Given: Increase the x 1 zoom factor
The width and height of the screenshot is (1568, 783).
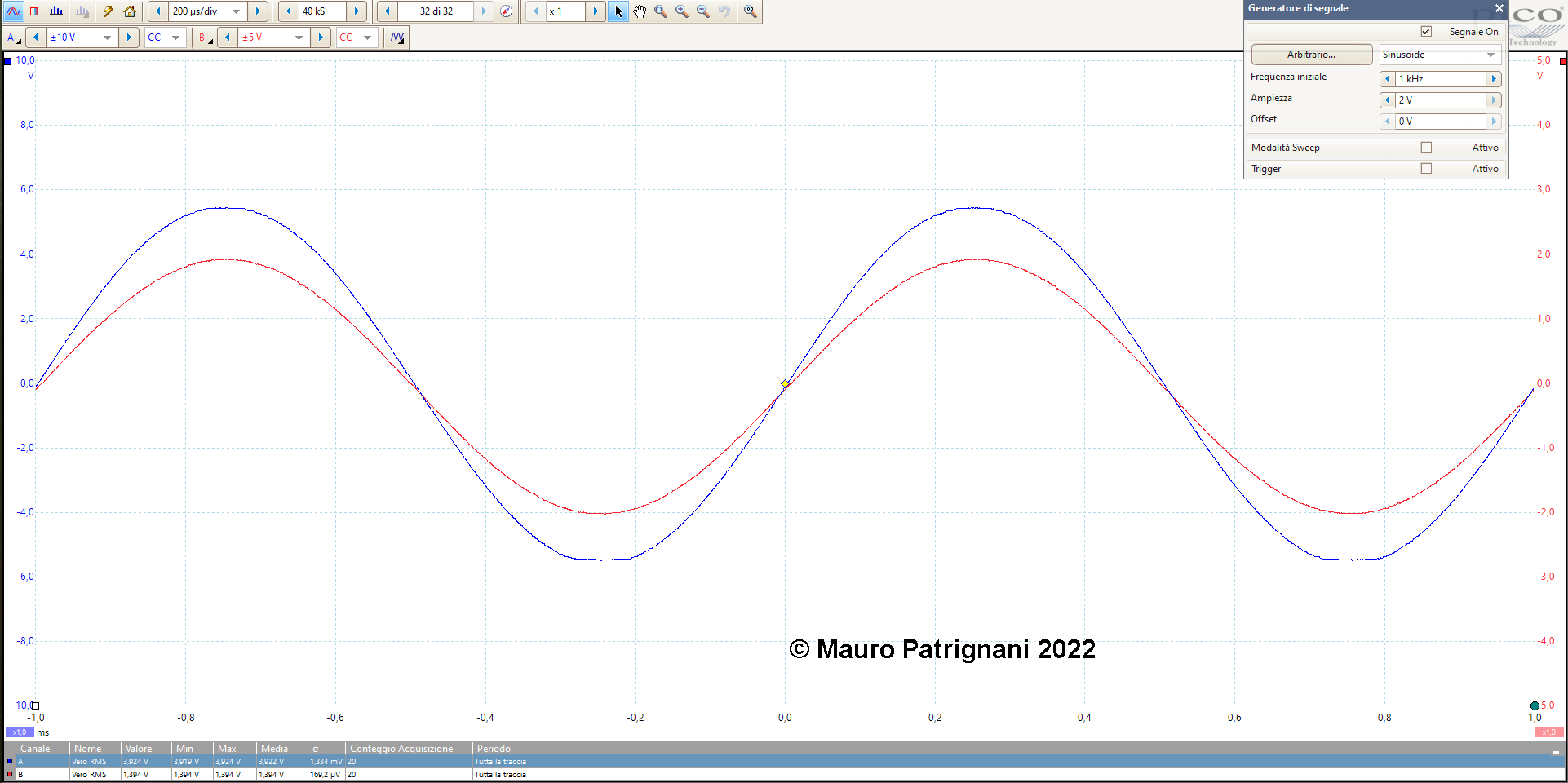Looking at the screenshot, I should [596, 11].
